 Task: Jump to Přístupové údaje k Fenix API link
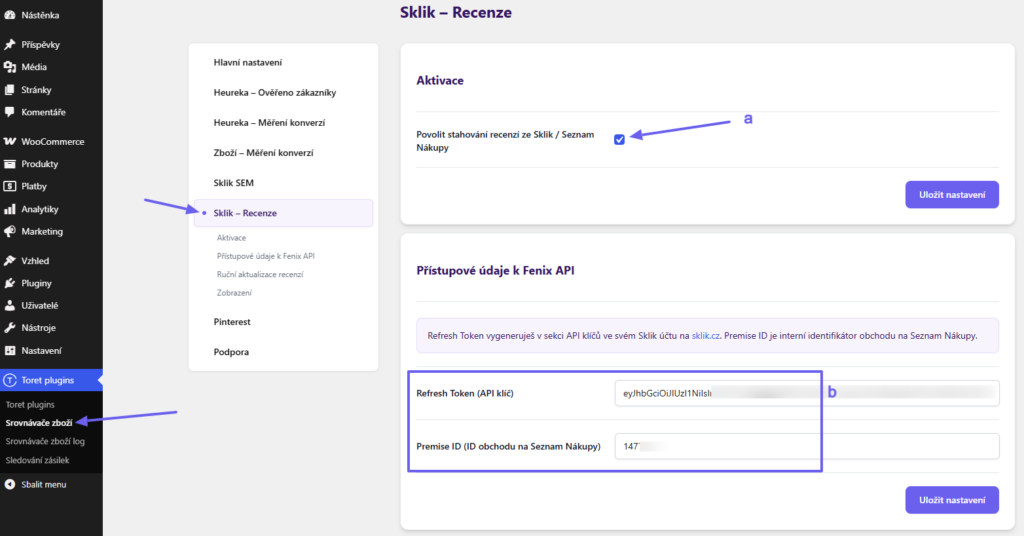click(x=266, y=256)
